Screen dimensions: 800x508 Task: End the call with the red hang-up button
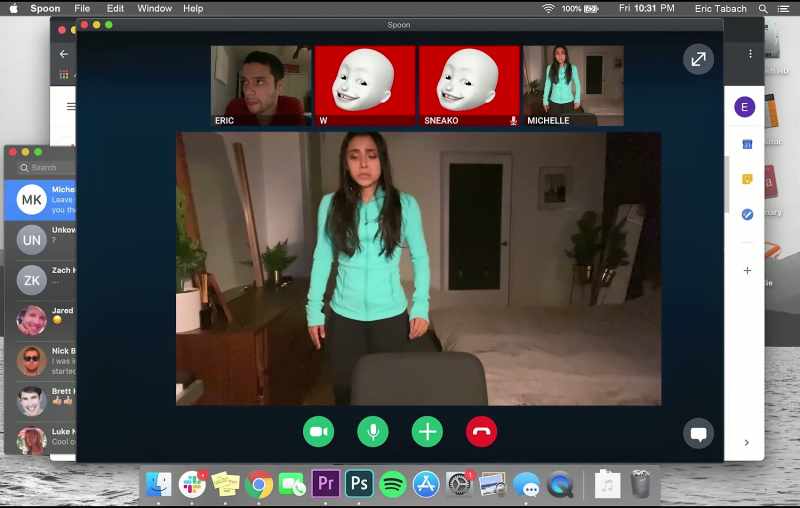click(x=481, y=432)
